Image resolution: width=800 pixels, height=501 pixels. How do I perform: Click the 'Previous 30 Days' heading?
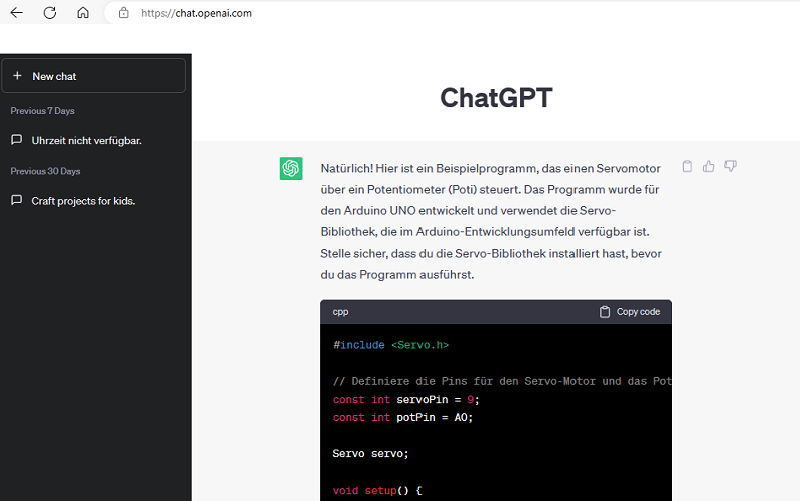(45, 171)
